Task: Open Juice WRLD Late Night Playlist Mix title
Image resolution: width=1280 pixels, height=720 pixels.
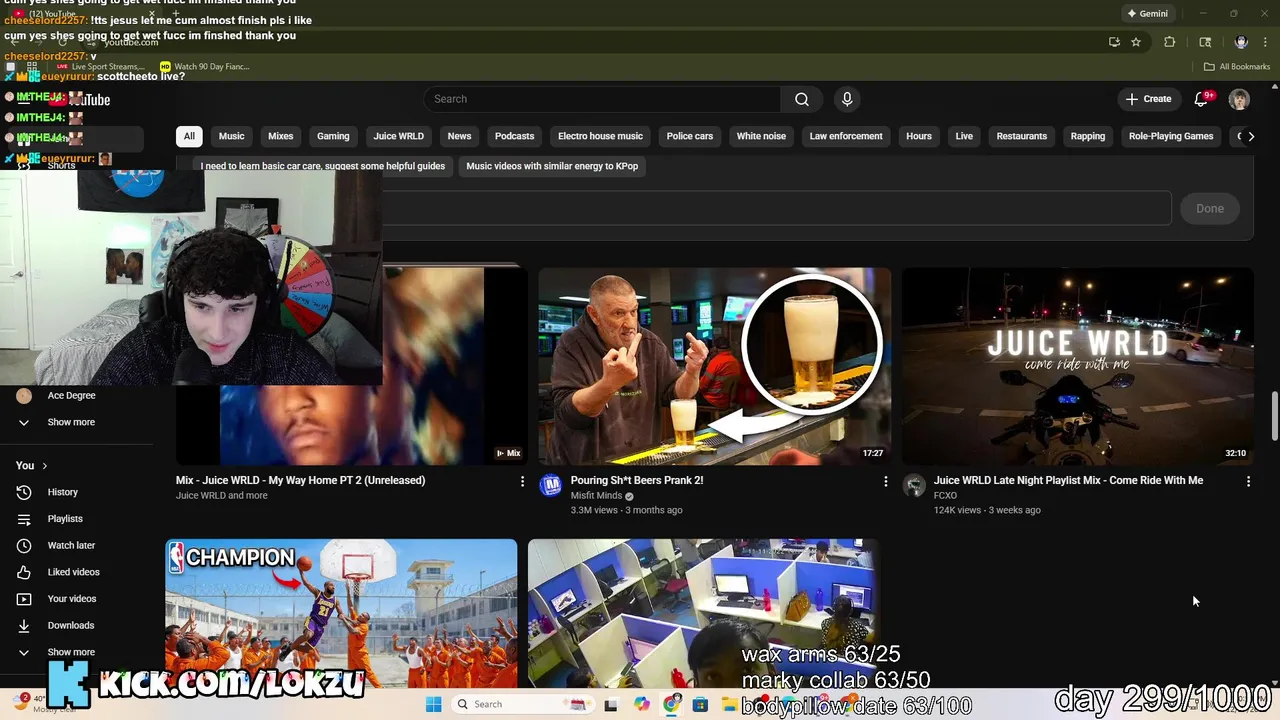Action: coord(1068,480)
